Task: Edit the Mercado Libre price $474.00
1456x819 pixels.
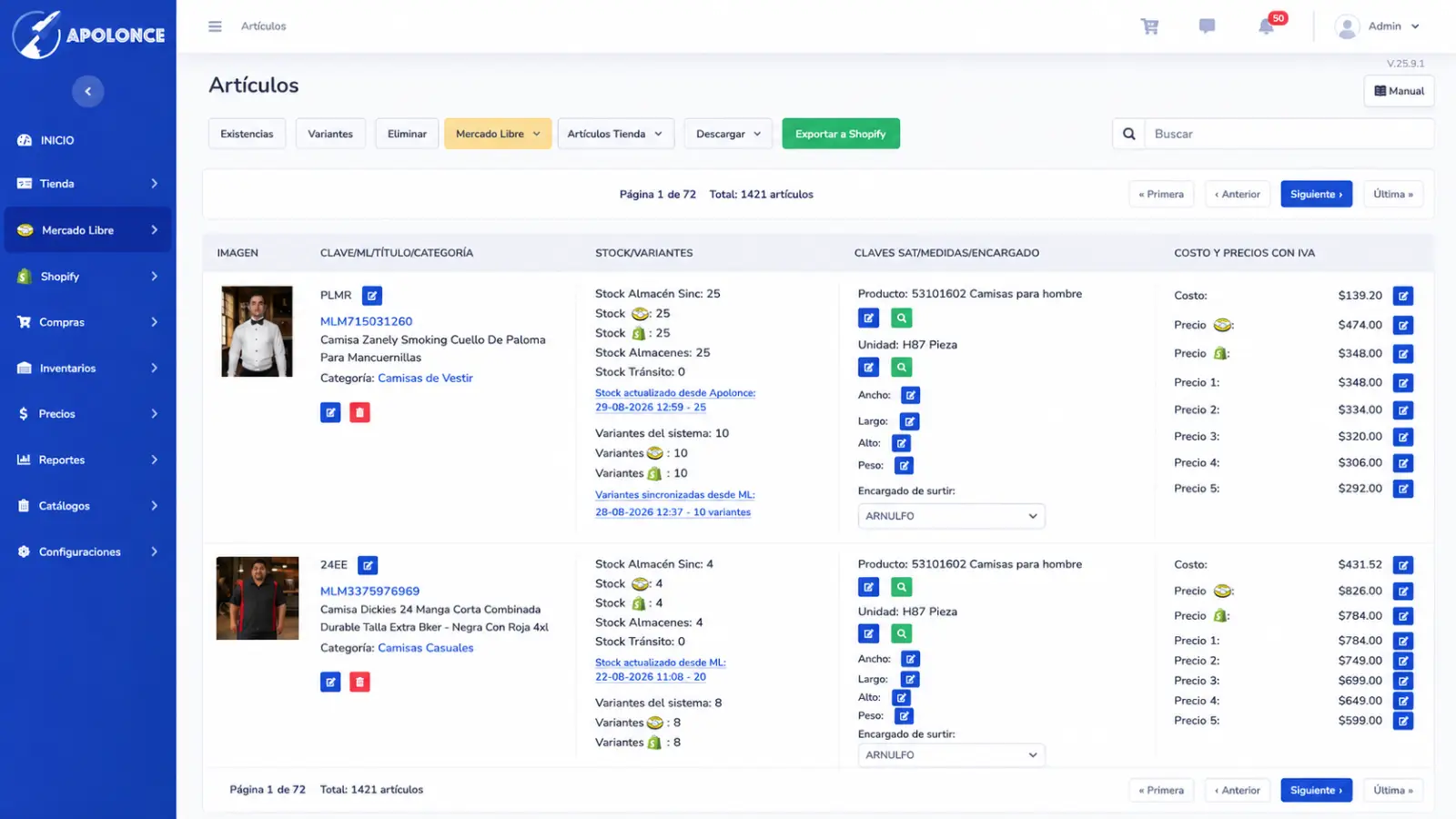Action: pos(1403,325)
